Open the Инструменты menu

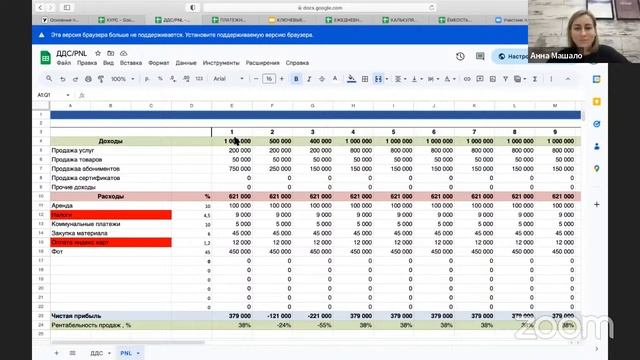pos(221,63)
